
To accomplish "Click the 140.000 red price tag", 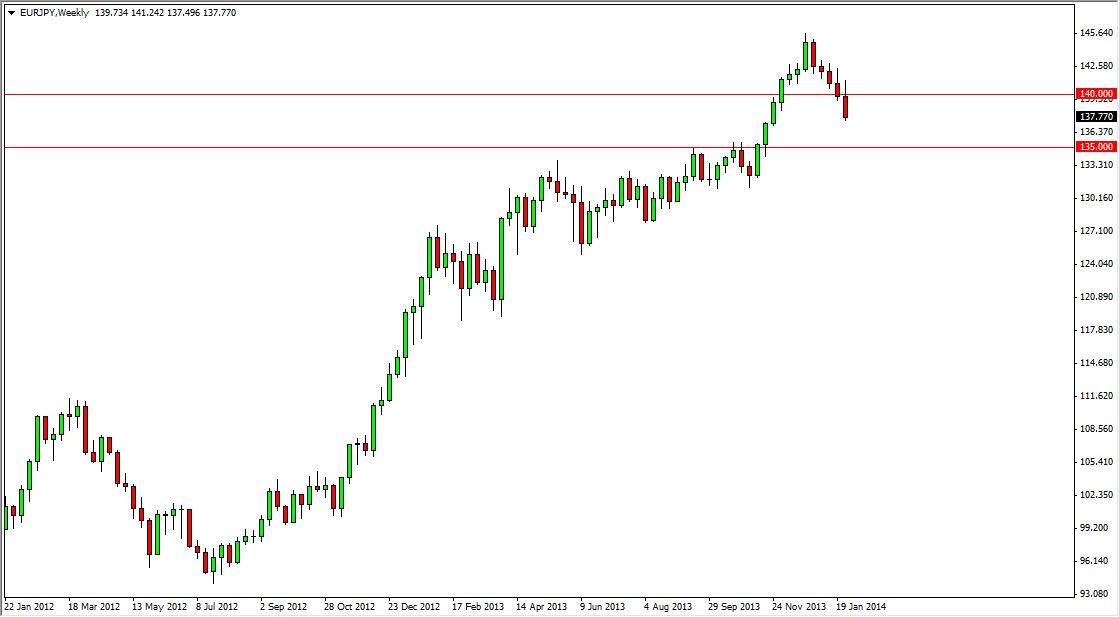I will click(1095, 93).
